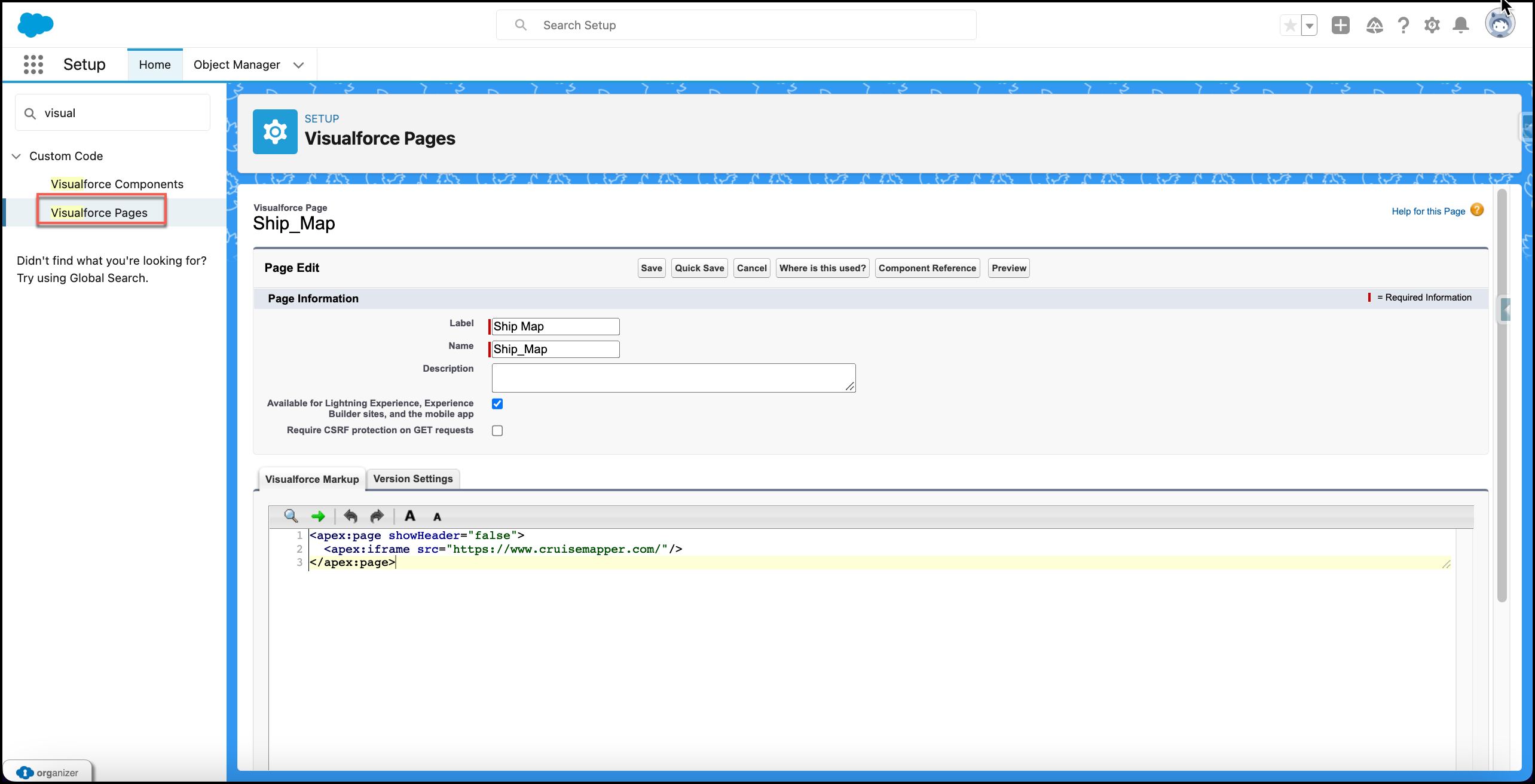The height and width of the screenshot is (784, 1535).
Task: Expand the Object Manager dropdown chevron
Action: click(x=299, y=65)
